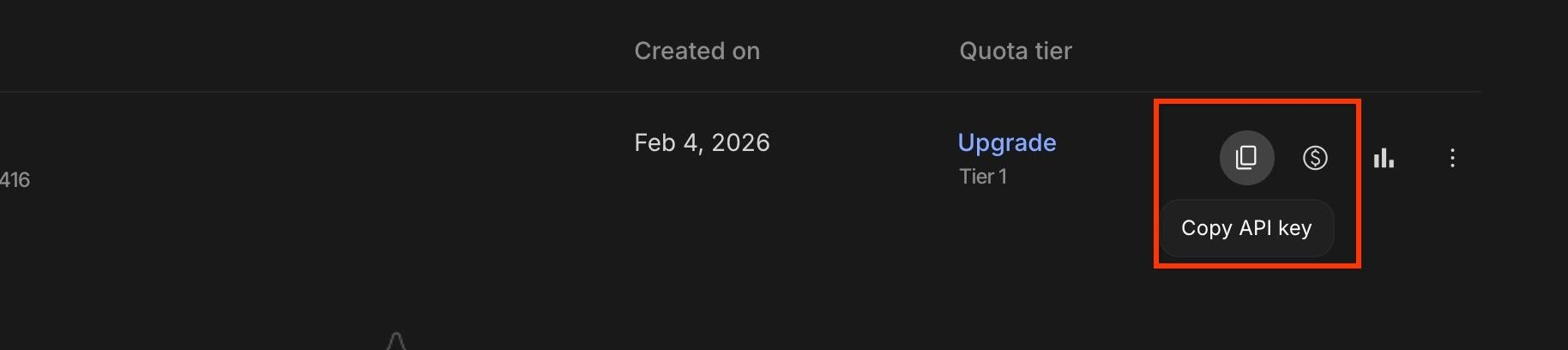The width and height of the screenshot is (1568, 350).
Task: Sort the table by Quota tier
Action: 1015,51
